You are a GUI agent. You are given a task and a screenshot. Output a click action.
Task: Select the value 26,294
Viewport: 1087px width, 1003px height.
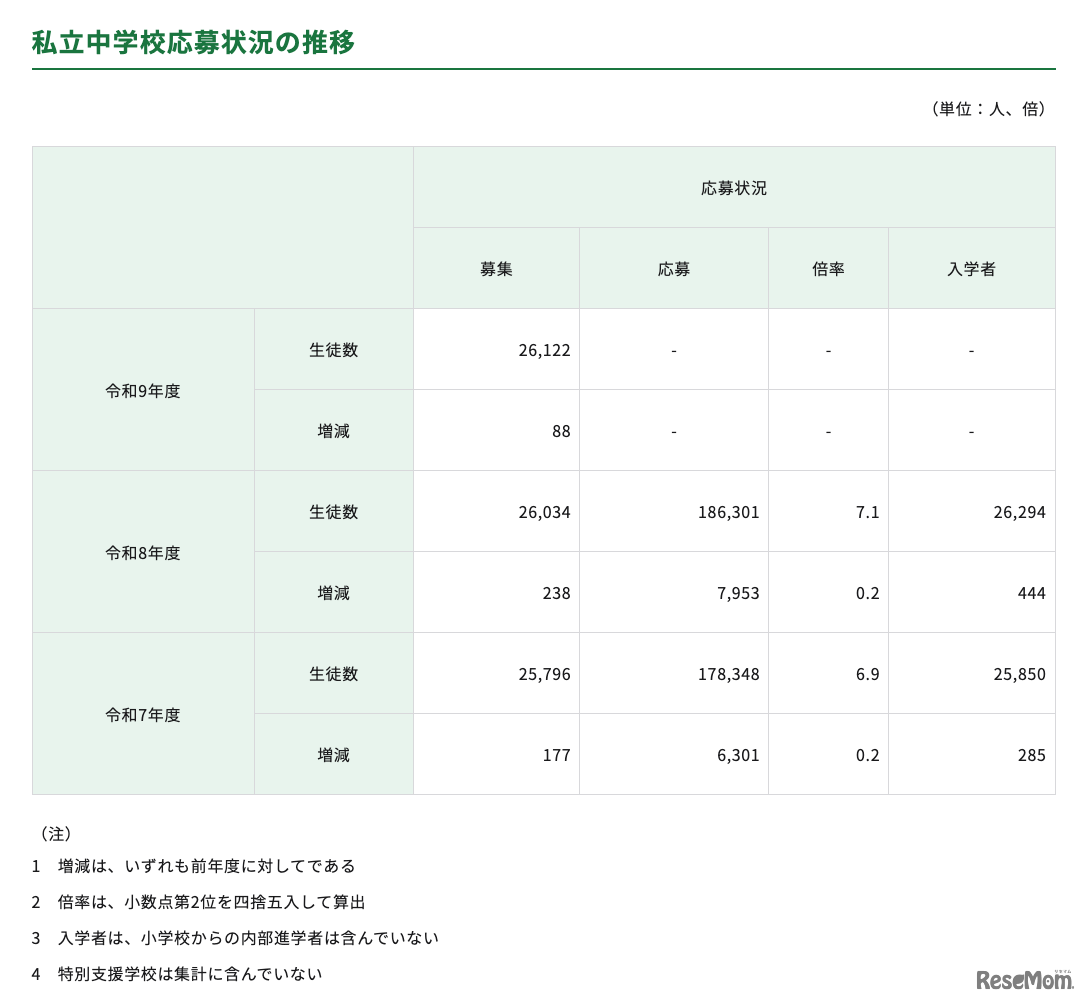coord(1019,512)
